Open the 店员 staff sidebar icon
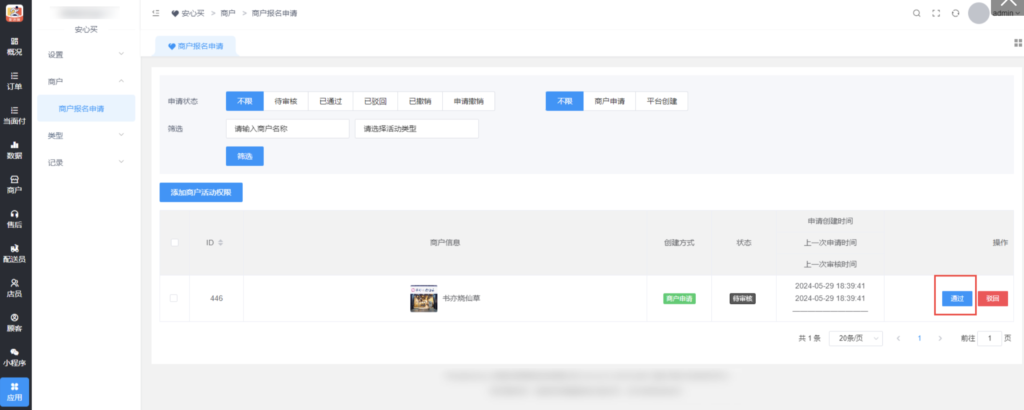This screenshot has width=1024, height=410. (x=14, y=288)
